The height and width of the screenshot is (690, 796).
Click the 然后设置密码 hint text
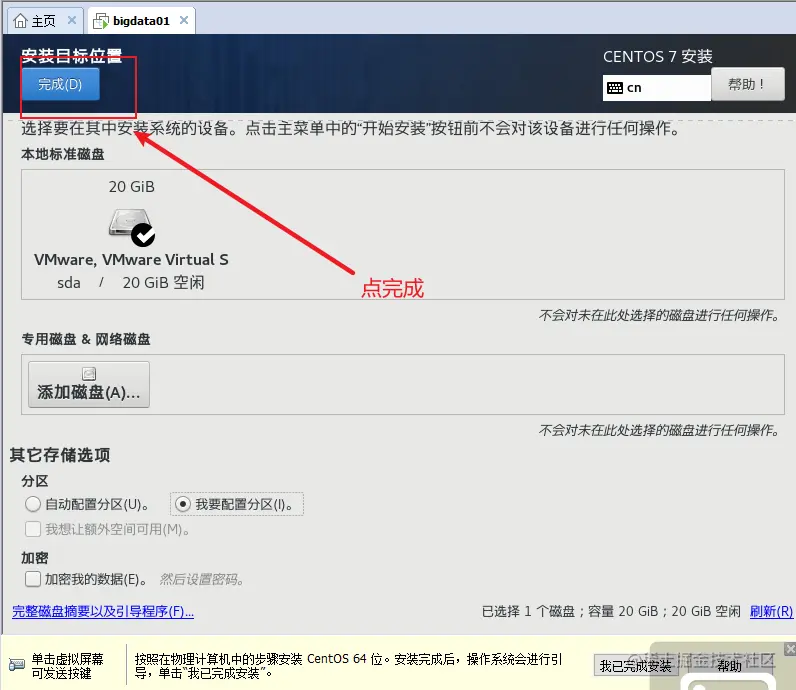pos(202,579)
